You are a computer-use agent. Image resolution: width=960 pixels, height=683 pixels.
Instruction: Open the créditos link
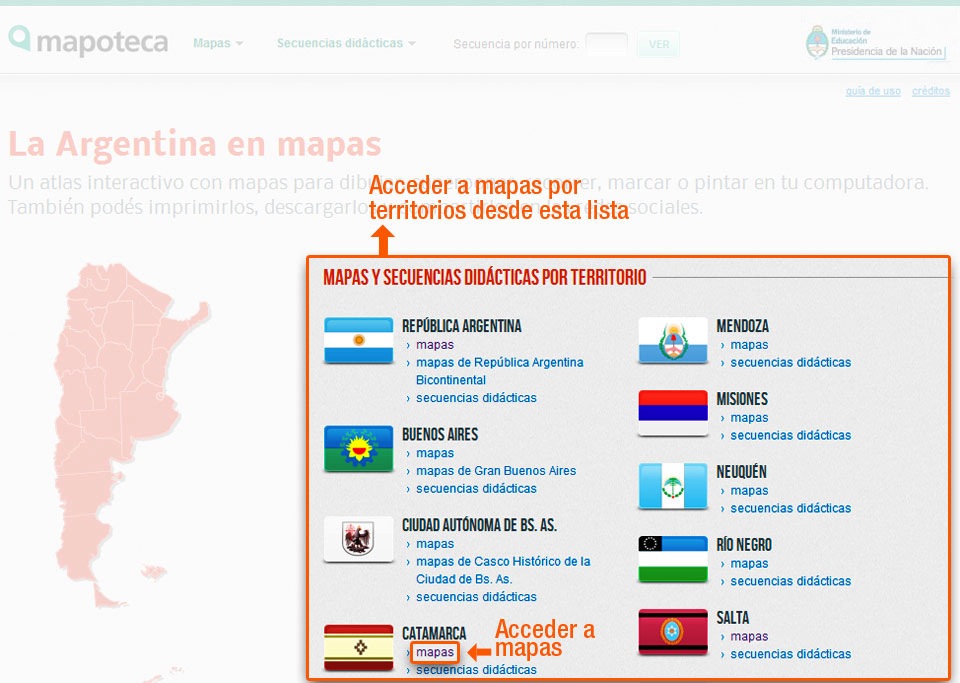click(930, 91)
